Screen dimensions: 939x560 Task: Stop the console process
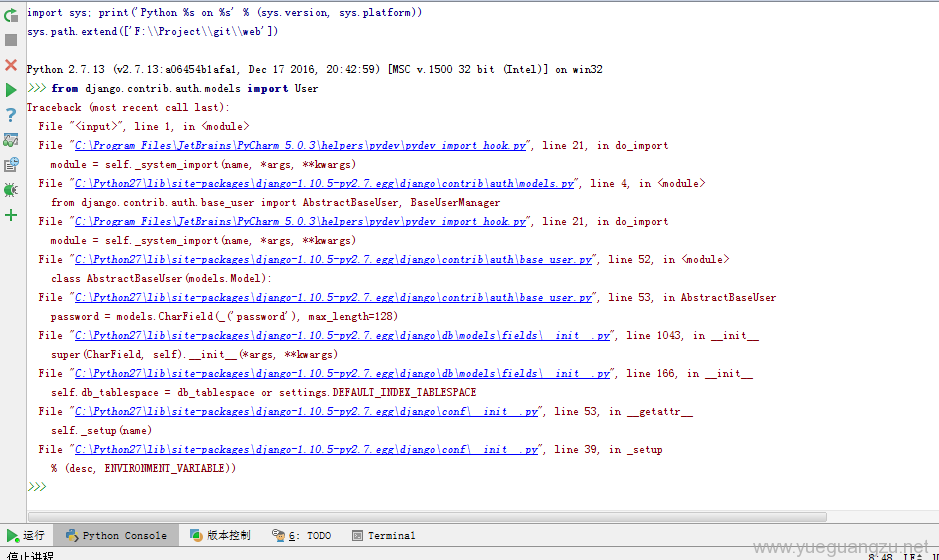pyautogui.click(x=11, y=40)
